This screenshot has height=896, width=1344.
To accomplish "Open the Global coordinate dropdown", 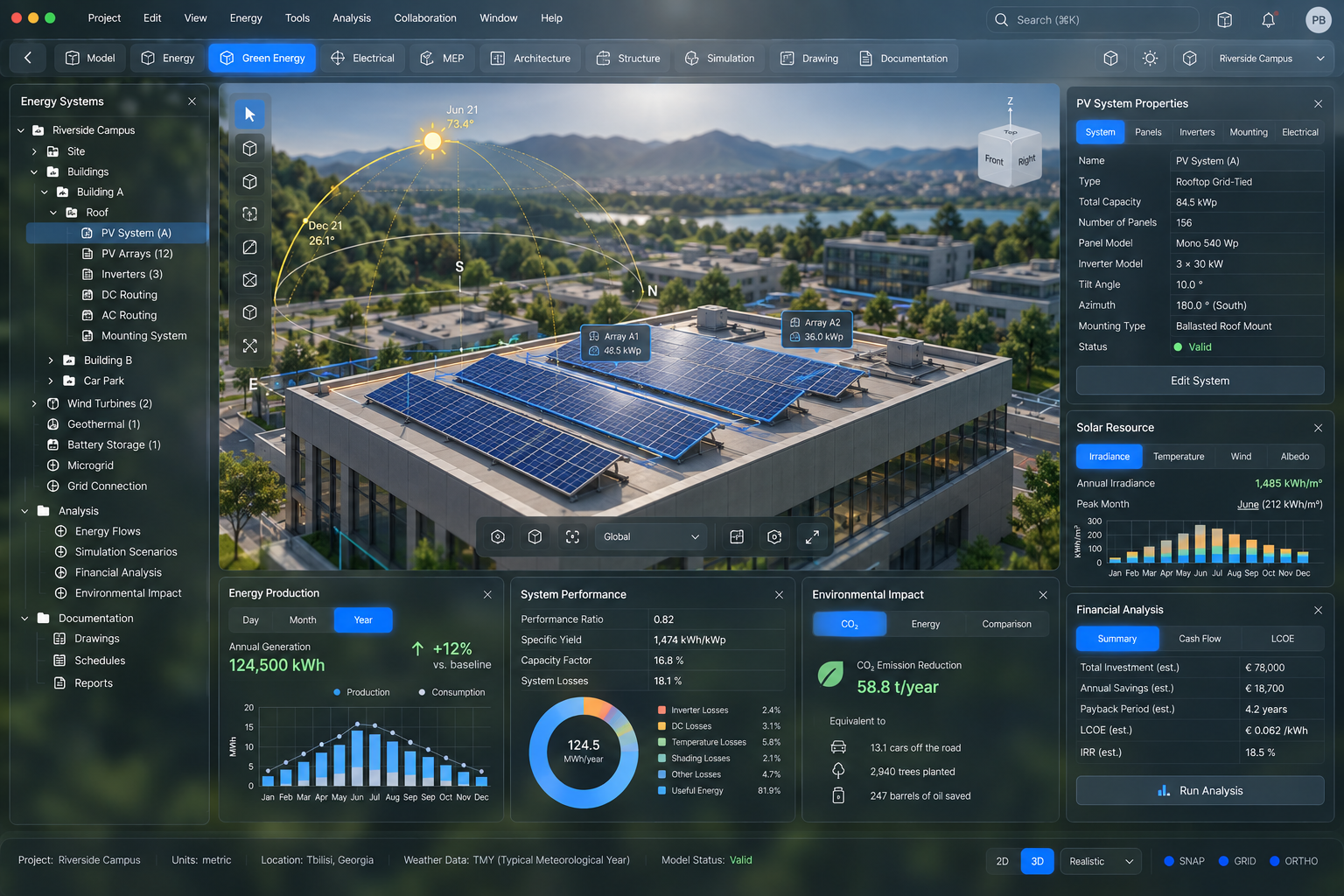I will tap(651, 537).
